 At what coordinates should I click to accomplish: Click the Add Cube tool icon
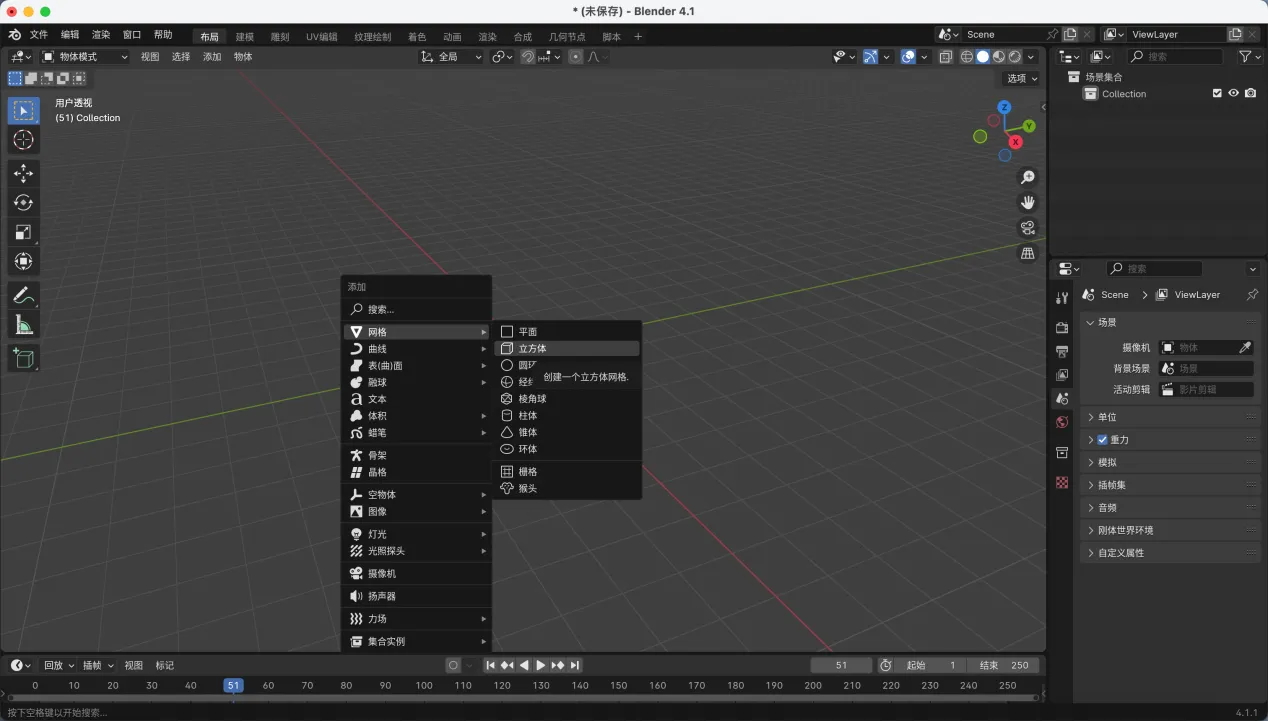click(24, 358)
